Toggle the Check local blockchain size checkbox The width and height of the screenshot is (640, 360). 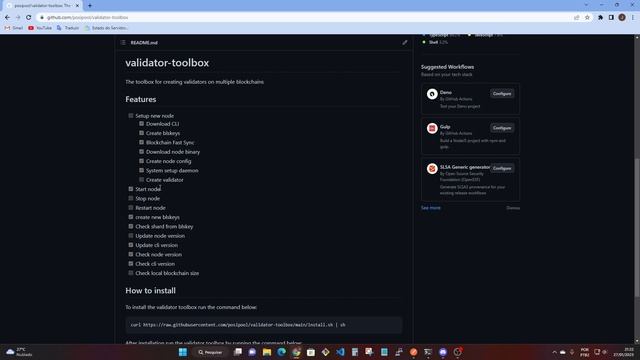[131, 273]
